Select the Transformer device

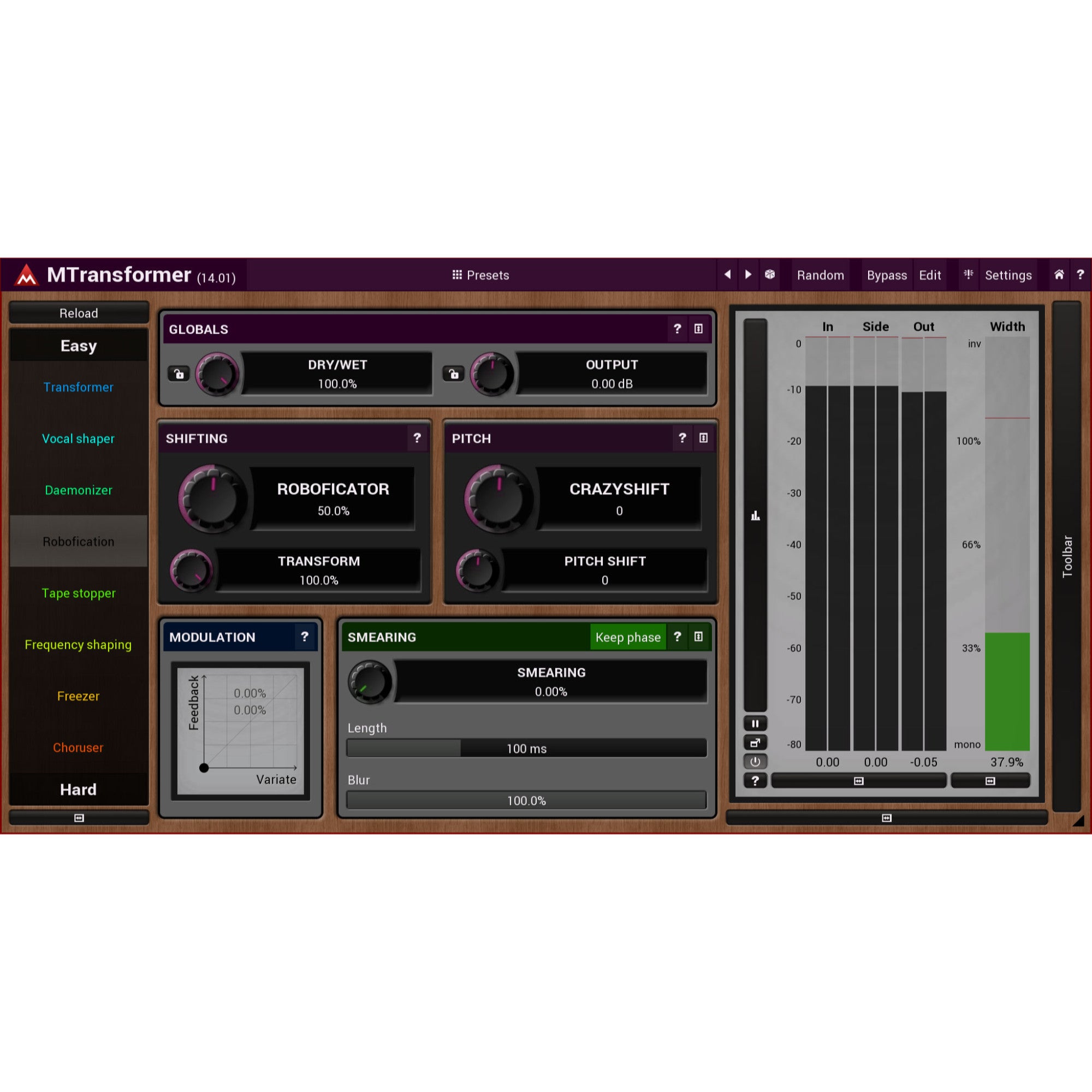point(79,387)
